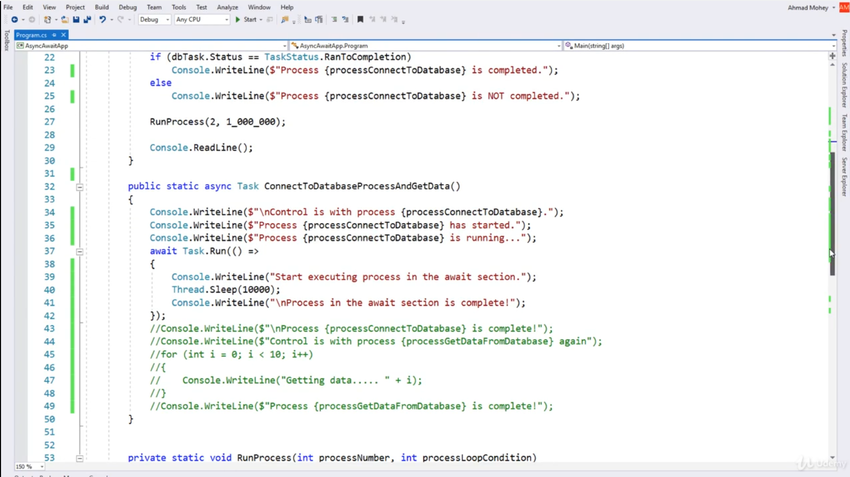Screen dimensions: 850x477
Task: Collapse the ConnectToDatabaseProcessAndGetData method outline
Action: click(80, 187)
